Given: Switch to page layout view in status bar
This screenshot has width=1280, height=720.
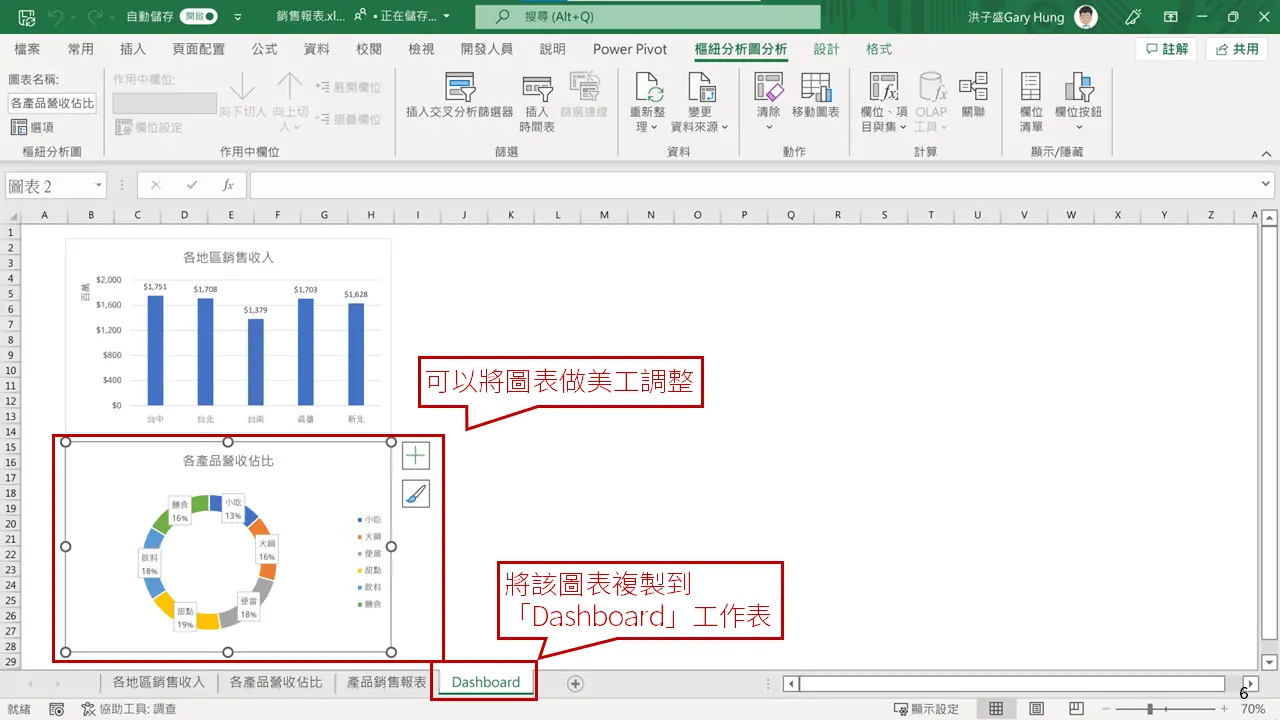Looking at the screenshot, I should point(1036,709).
